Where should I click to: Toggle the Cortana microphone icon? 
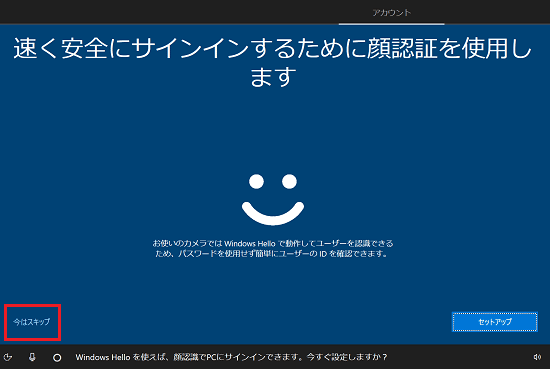[32, 357]
